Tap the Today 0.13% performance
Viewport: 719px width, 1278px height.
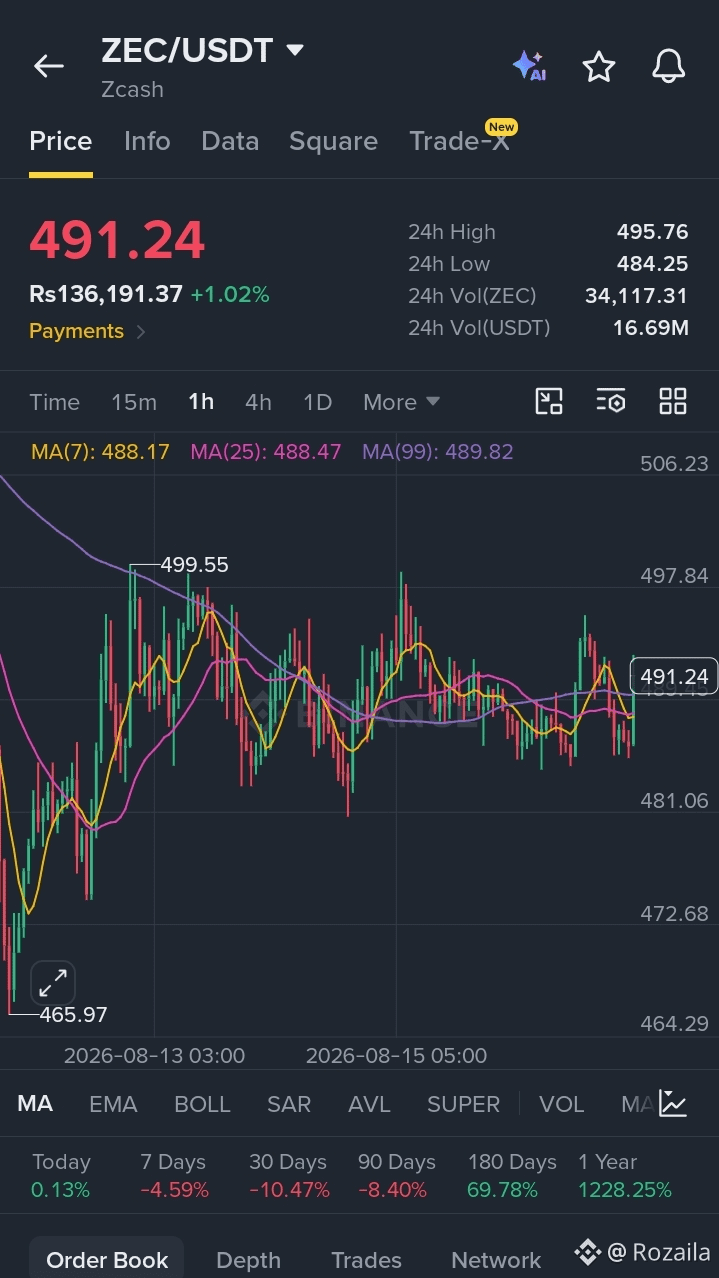[61, 1176]
